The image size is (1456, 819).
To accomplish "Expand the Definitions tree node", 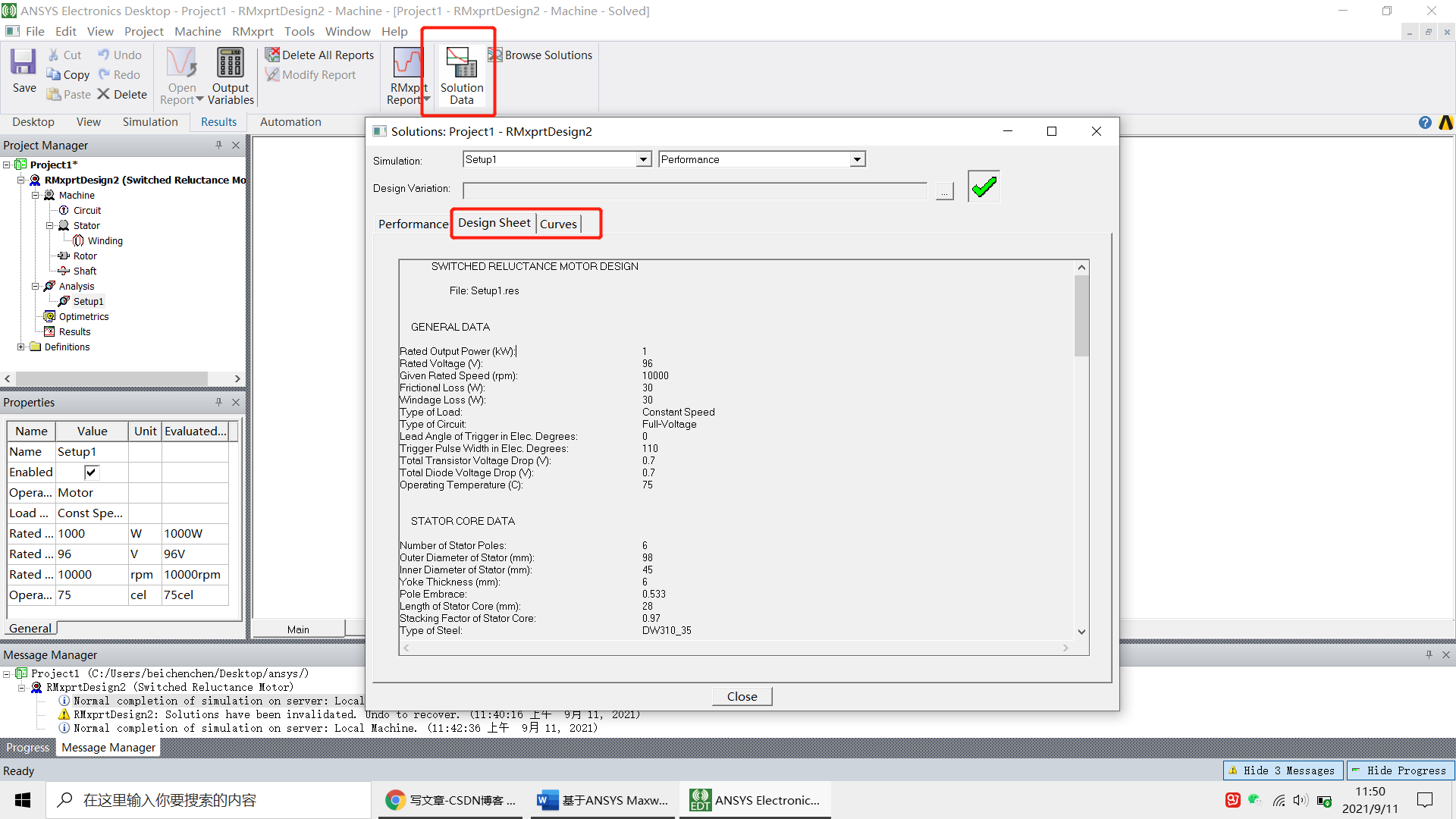I will 21,347.
